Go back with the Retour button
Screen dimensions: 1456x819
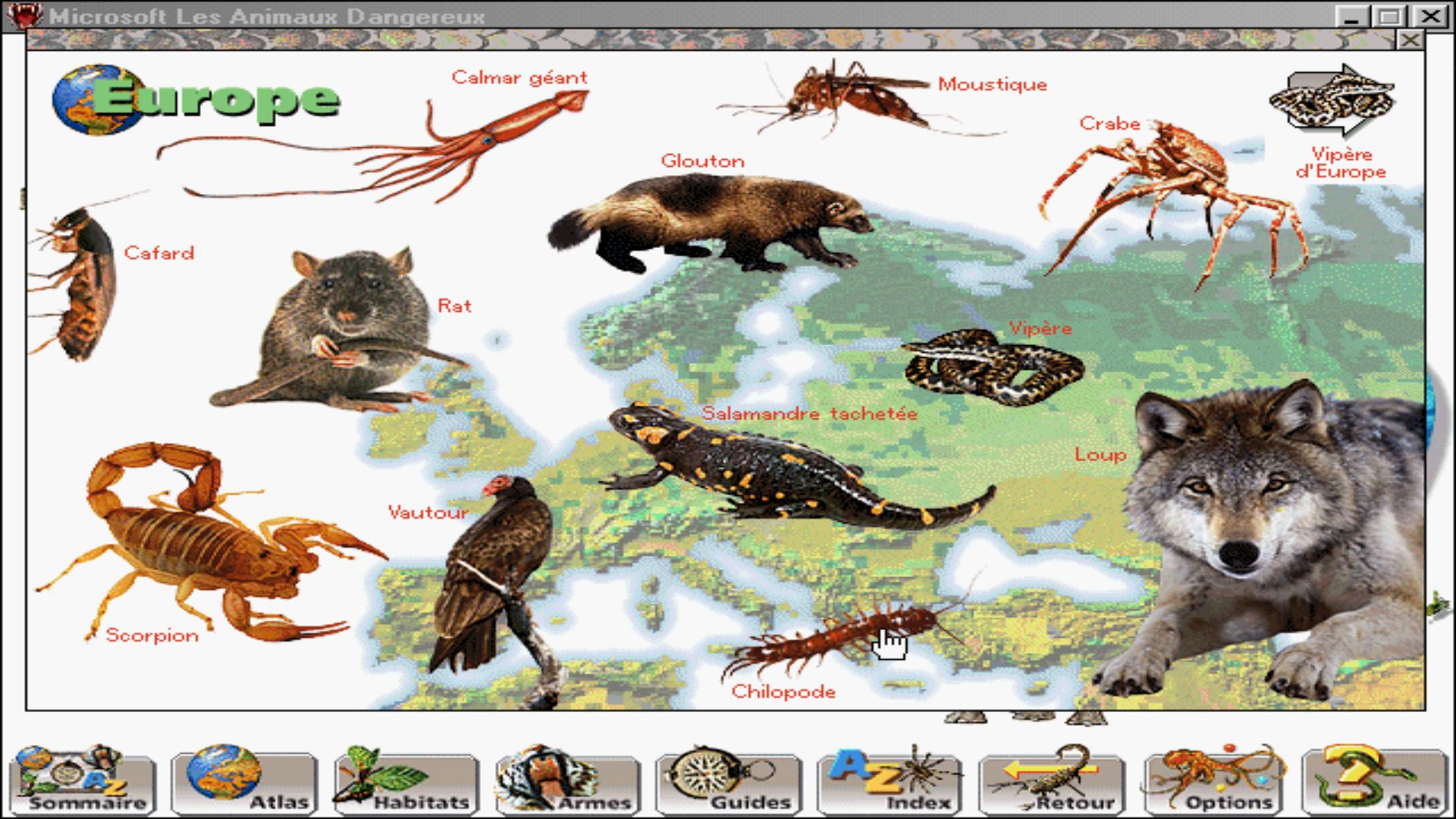click(x=1052, y=781)
